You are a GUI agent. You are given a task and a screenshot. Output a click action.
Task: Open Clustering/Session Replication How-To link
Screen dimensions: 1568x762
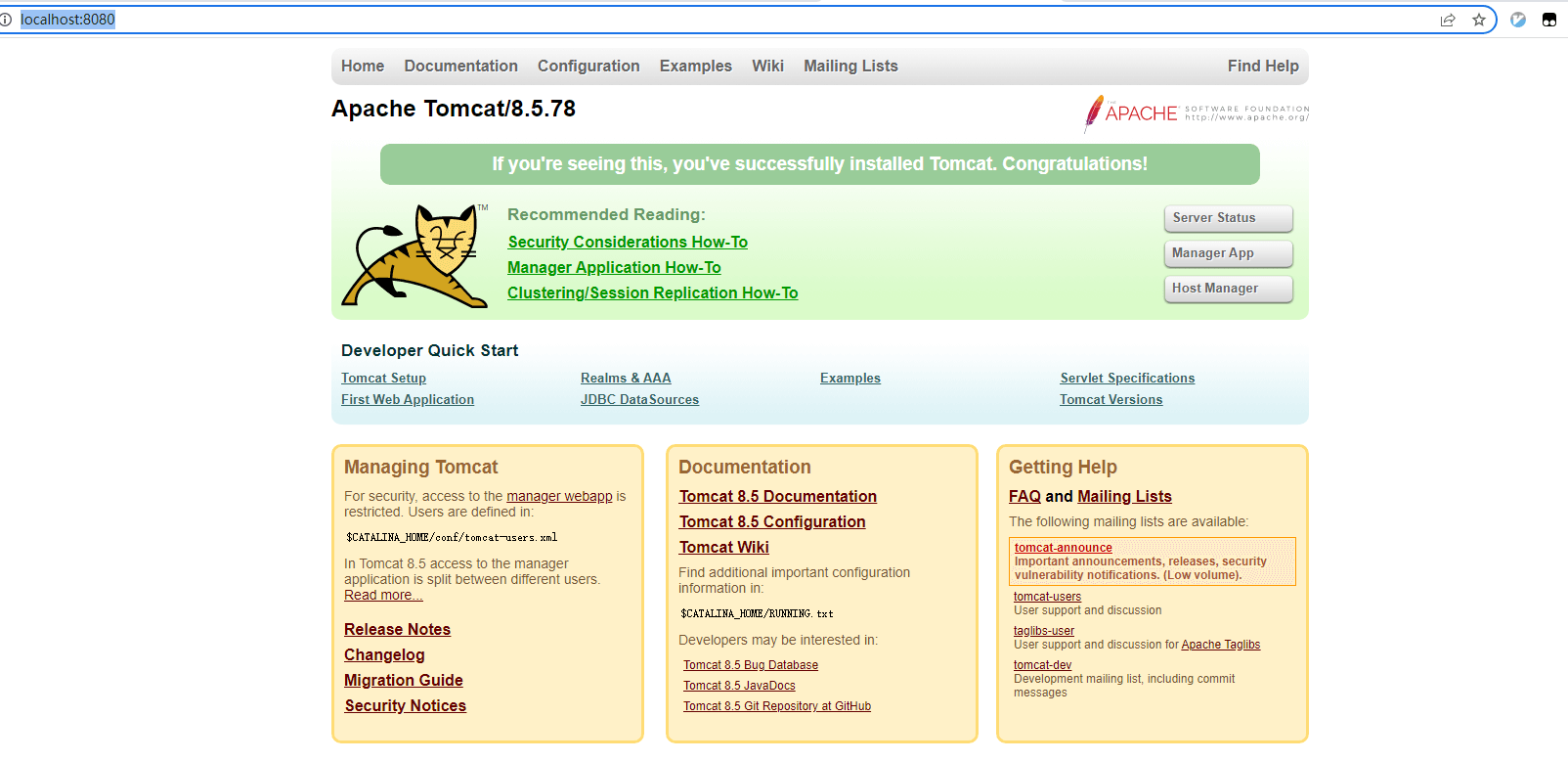click(653, 292)
